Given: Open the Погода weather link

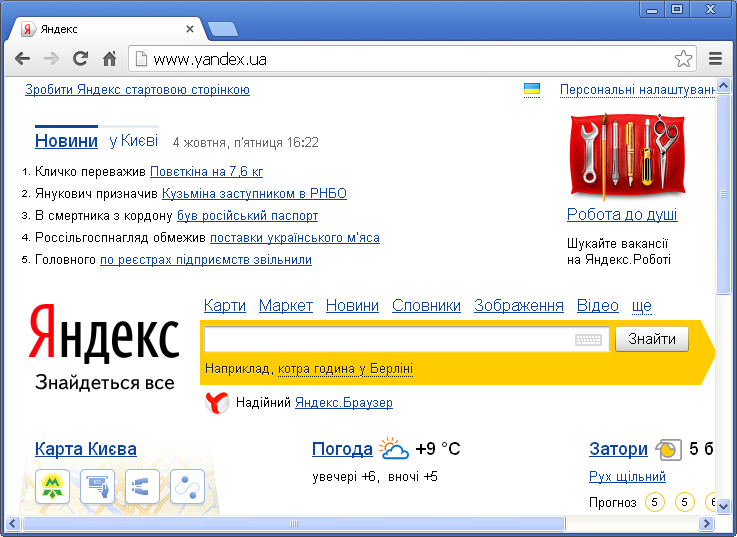Looking at the screenshot, I should coord(342,449).
